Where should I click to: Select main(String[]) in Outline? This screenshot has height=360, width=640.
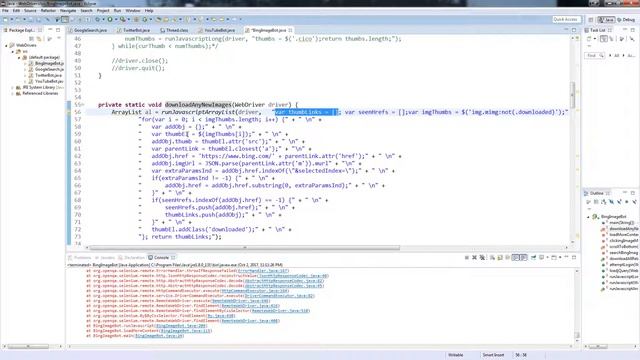[621, 223]
